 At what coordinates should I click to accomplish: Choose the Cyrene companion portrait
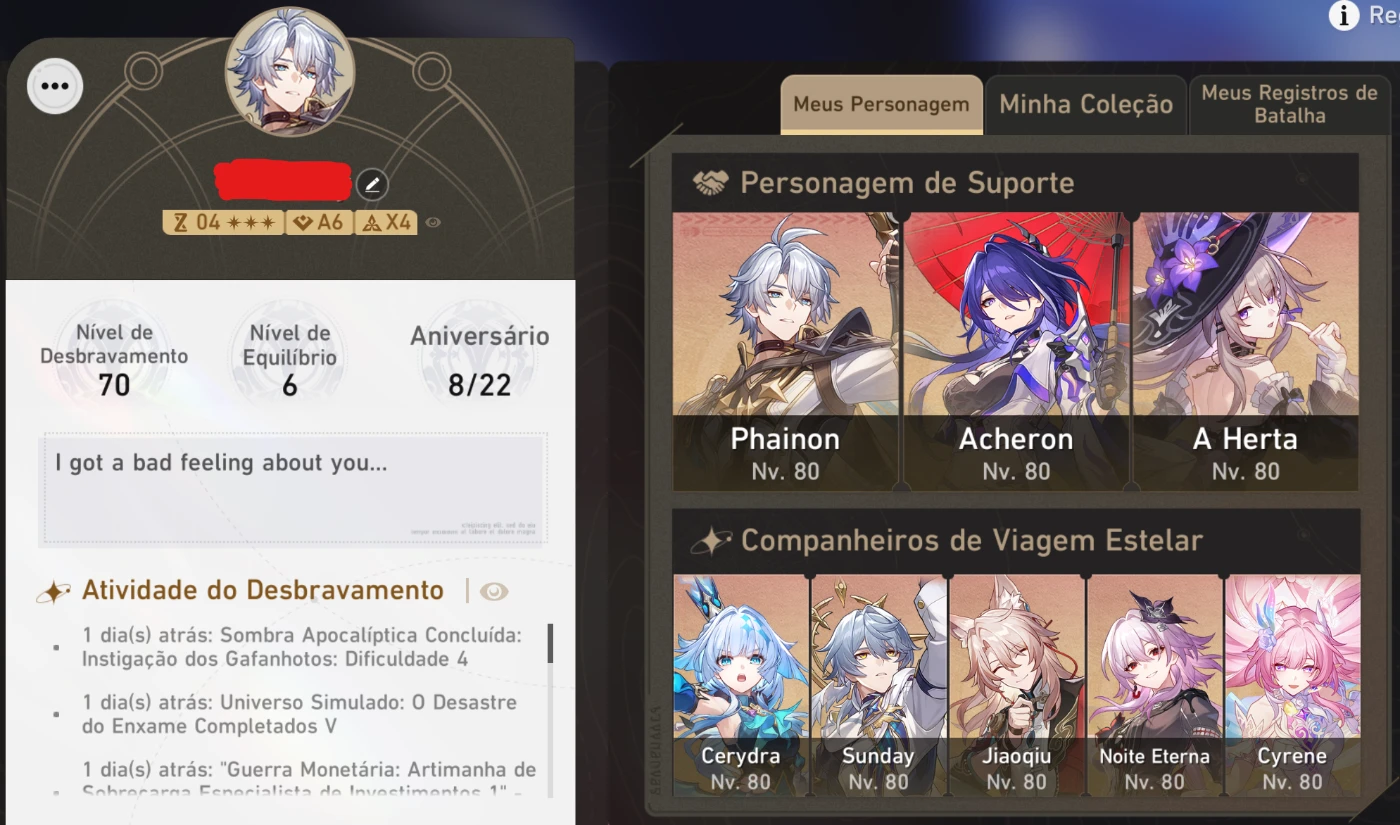click(x=1292, y=685)
